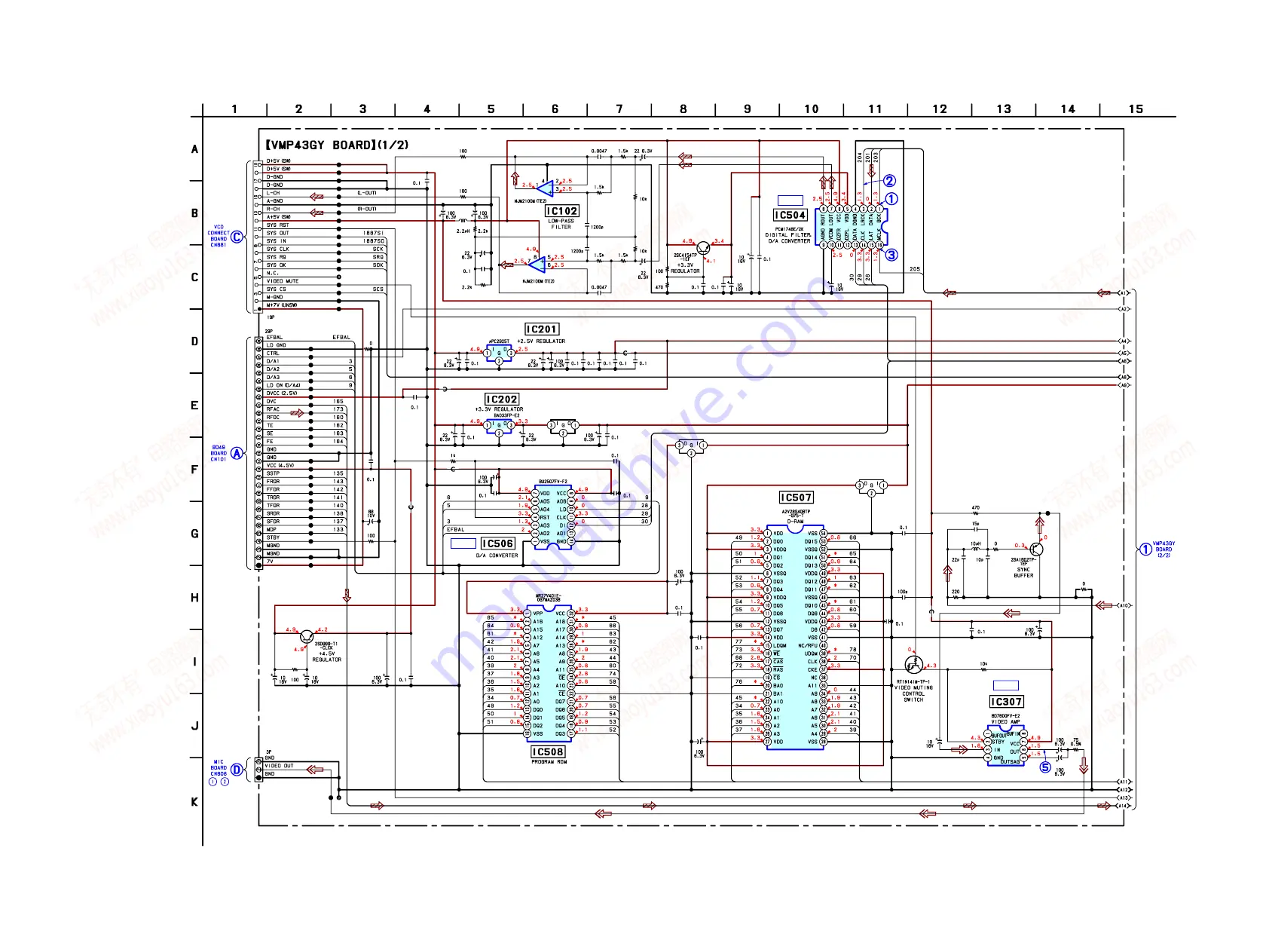Viewport: 1266px width, 952px height.
Task: Click the VCD CONNECT BOARD CN881 label
Action: [x=219, y=236]
